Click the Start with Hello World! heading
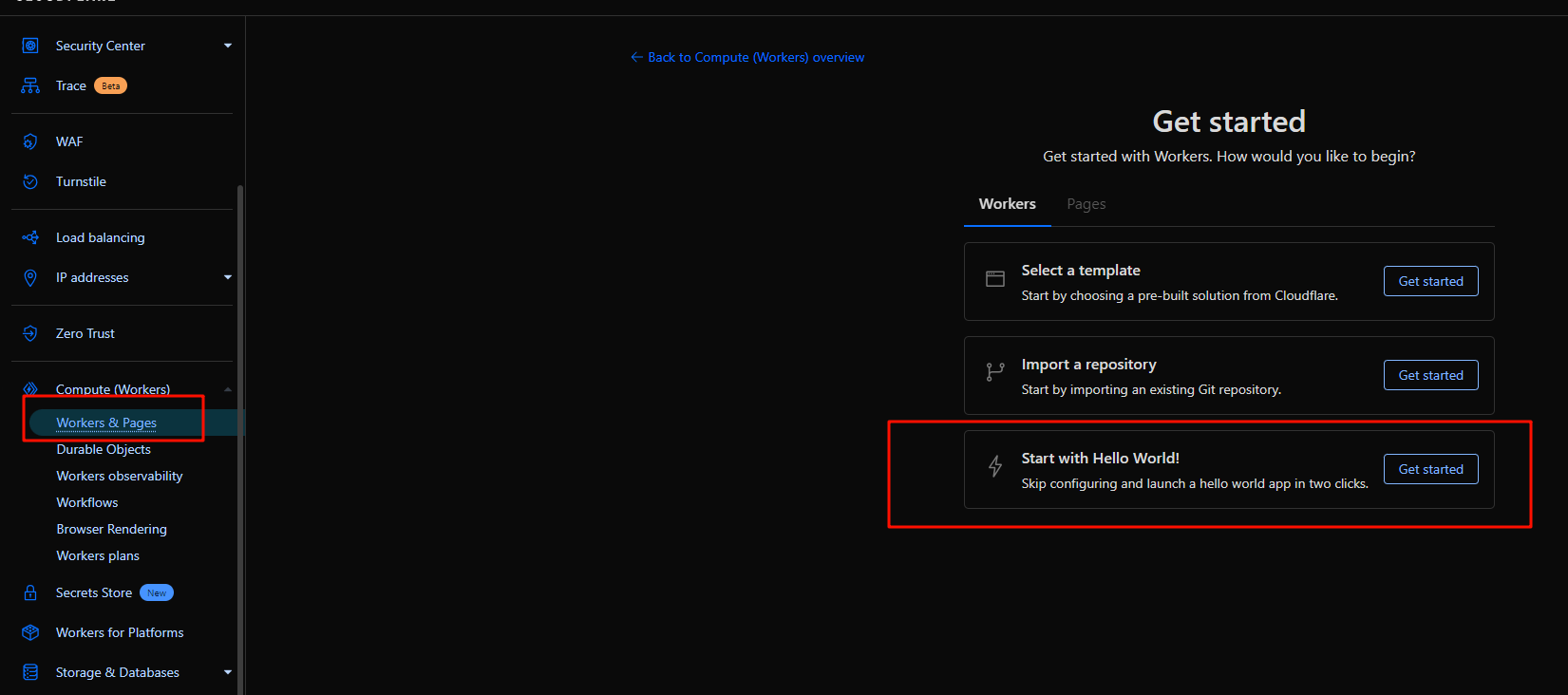1568x695 pixels. click(x=1101, y=459)
